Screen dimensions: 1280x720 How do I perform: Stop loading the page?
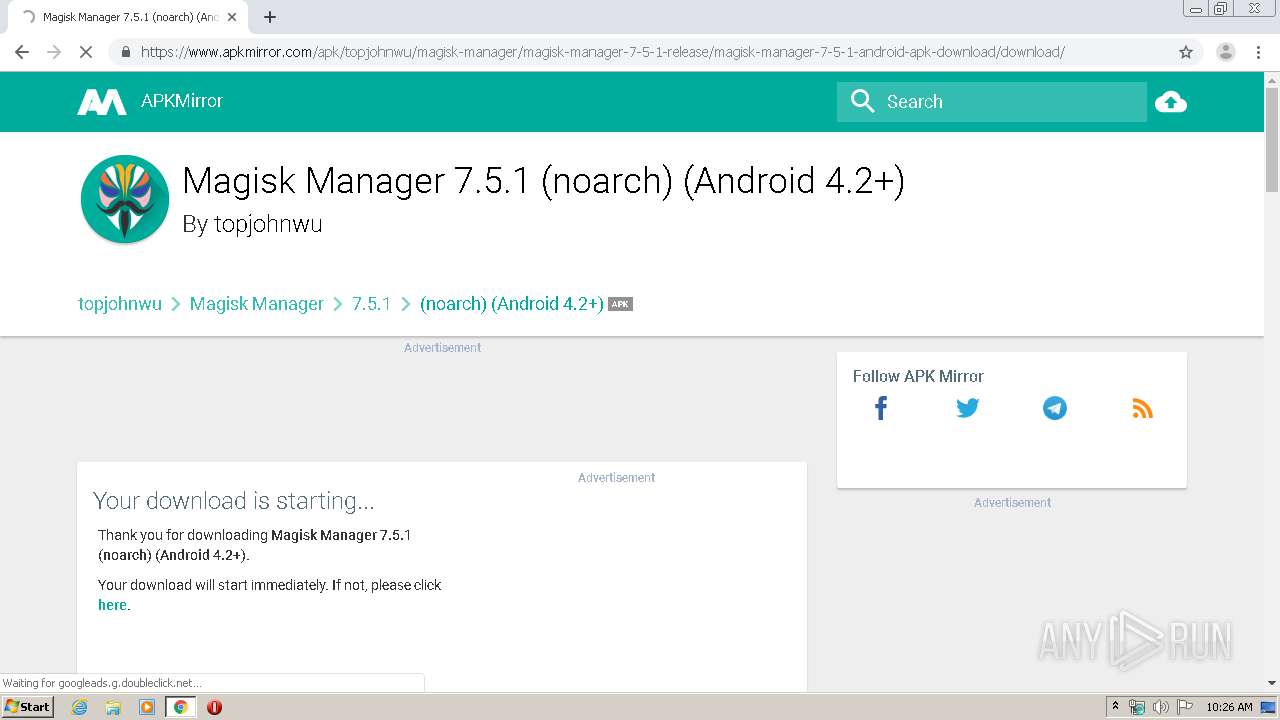click(86, 52)
